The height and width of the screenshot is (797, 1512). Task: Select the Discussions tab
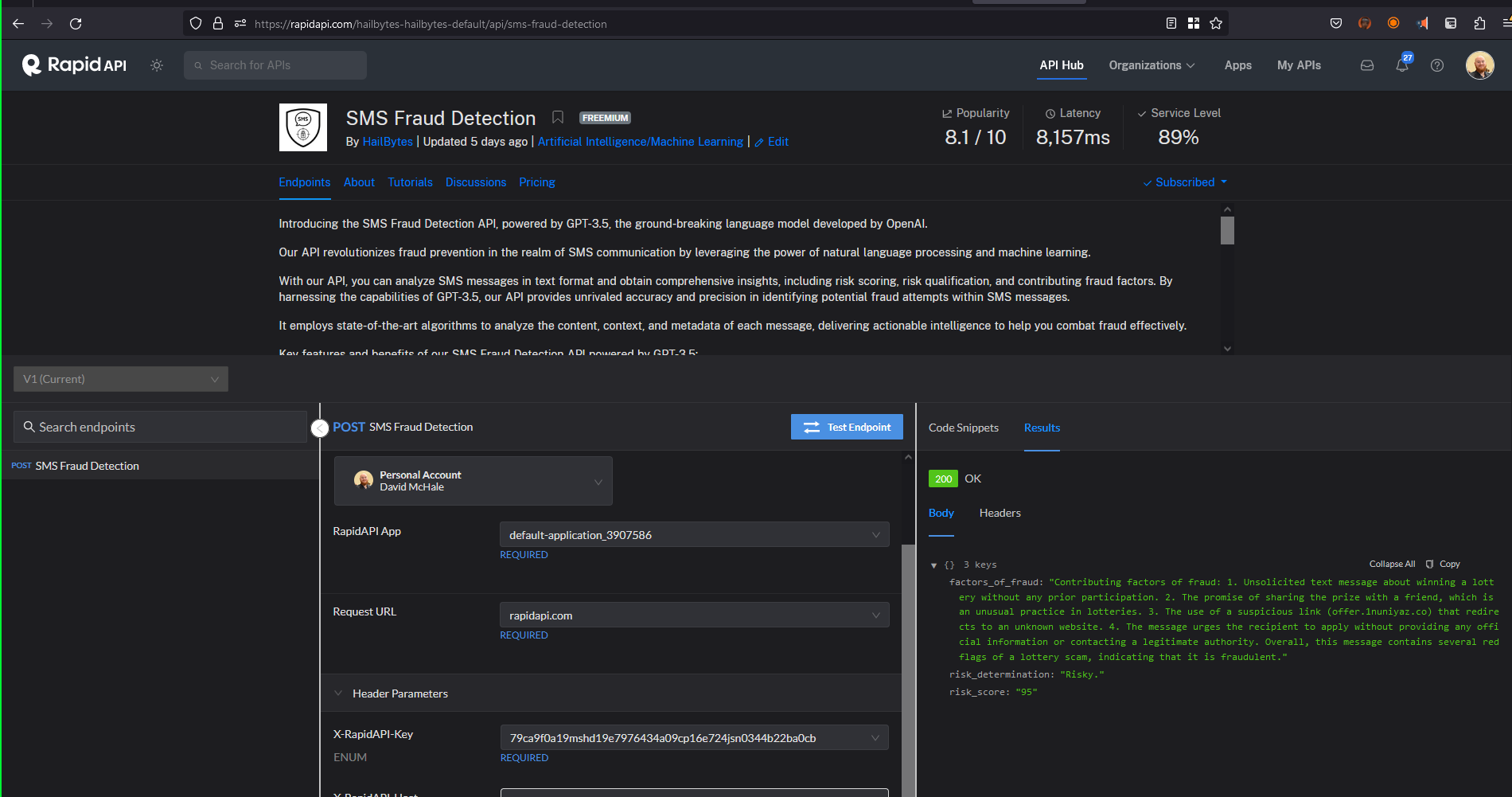tap(476, 182)
